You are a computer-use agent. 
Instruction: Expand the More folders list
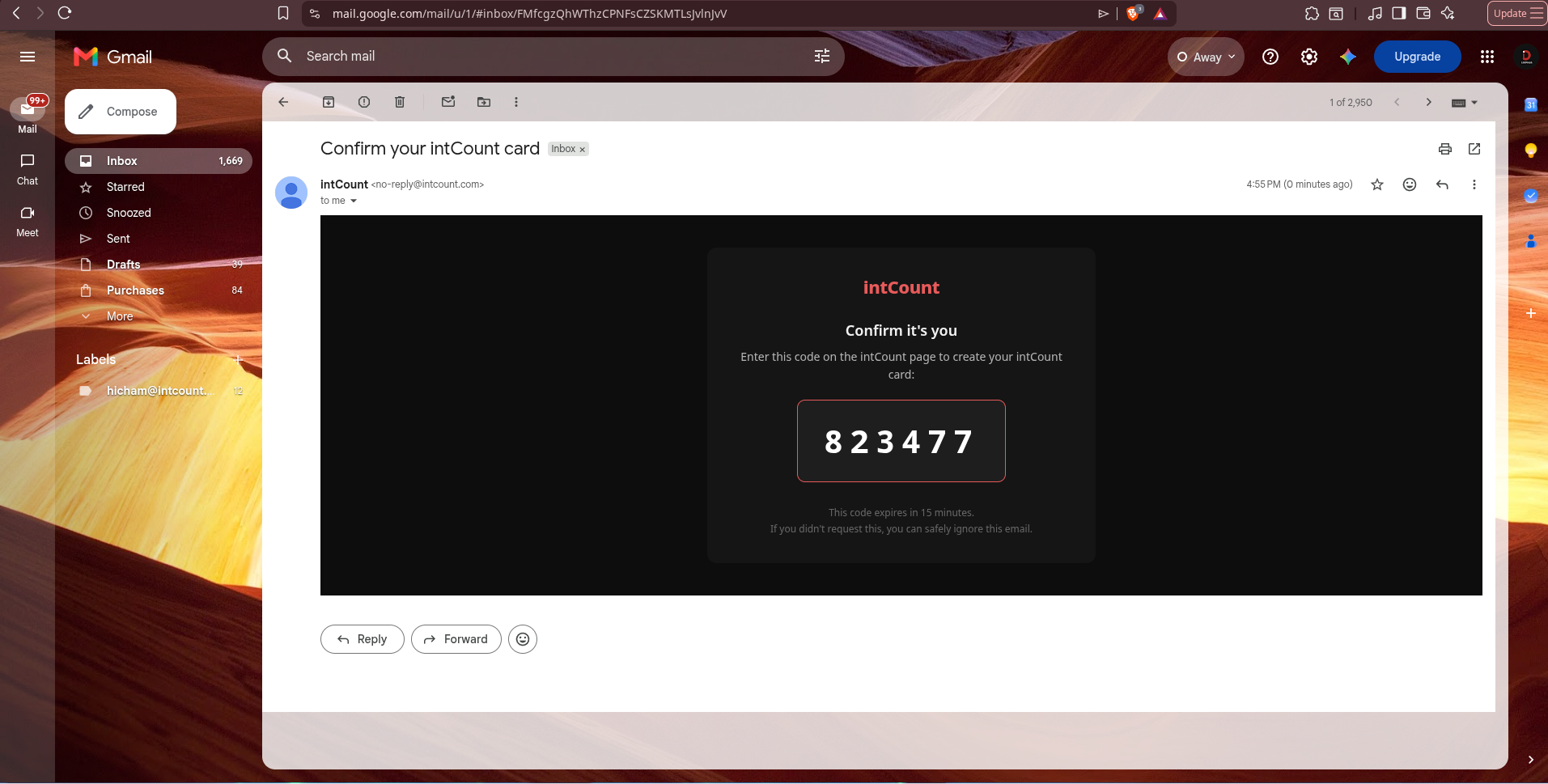click(159, 316)
